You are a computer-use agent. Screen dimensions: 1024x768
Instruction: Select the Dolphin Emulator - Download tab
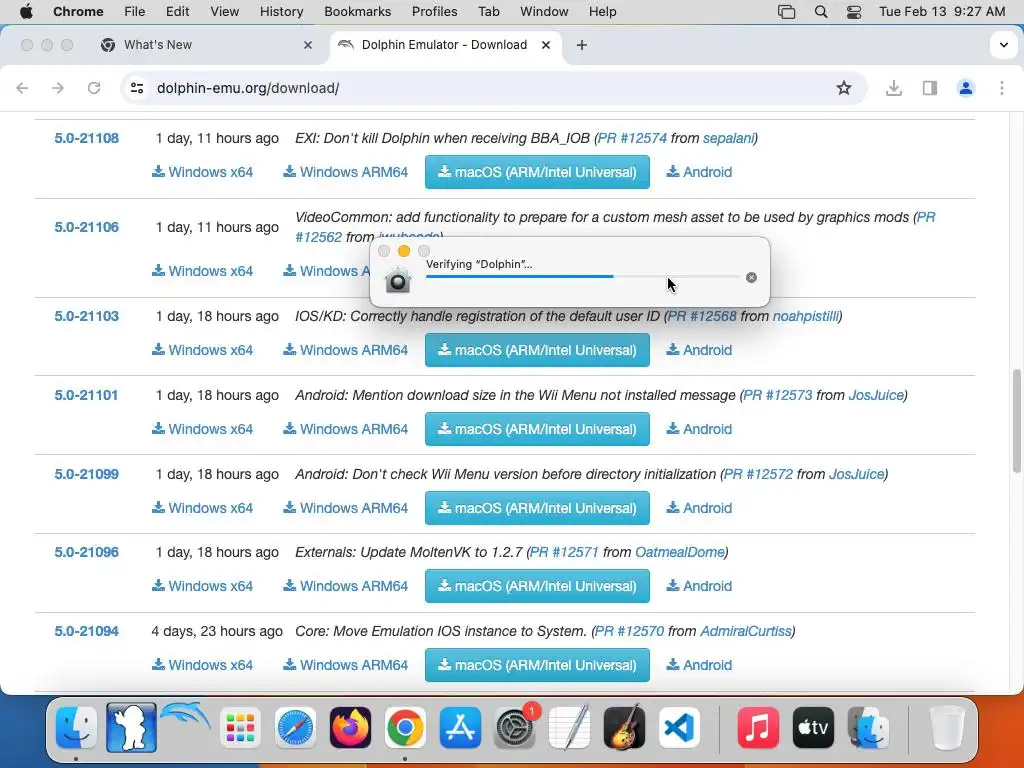click(x=444, y=45)
